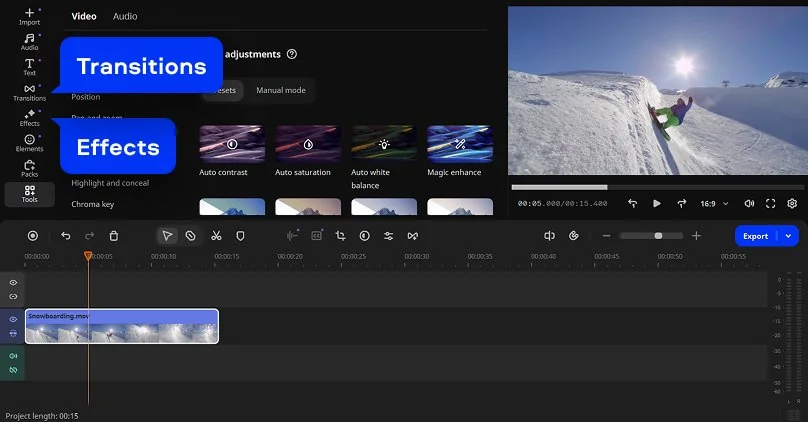
Task: Click the crop tool in the timeline toolbar
Action: 340,236
